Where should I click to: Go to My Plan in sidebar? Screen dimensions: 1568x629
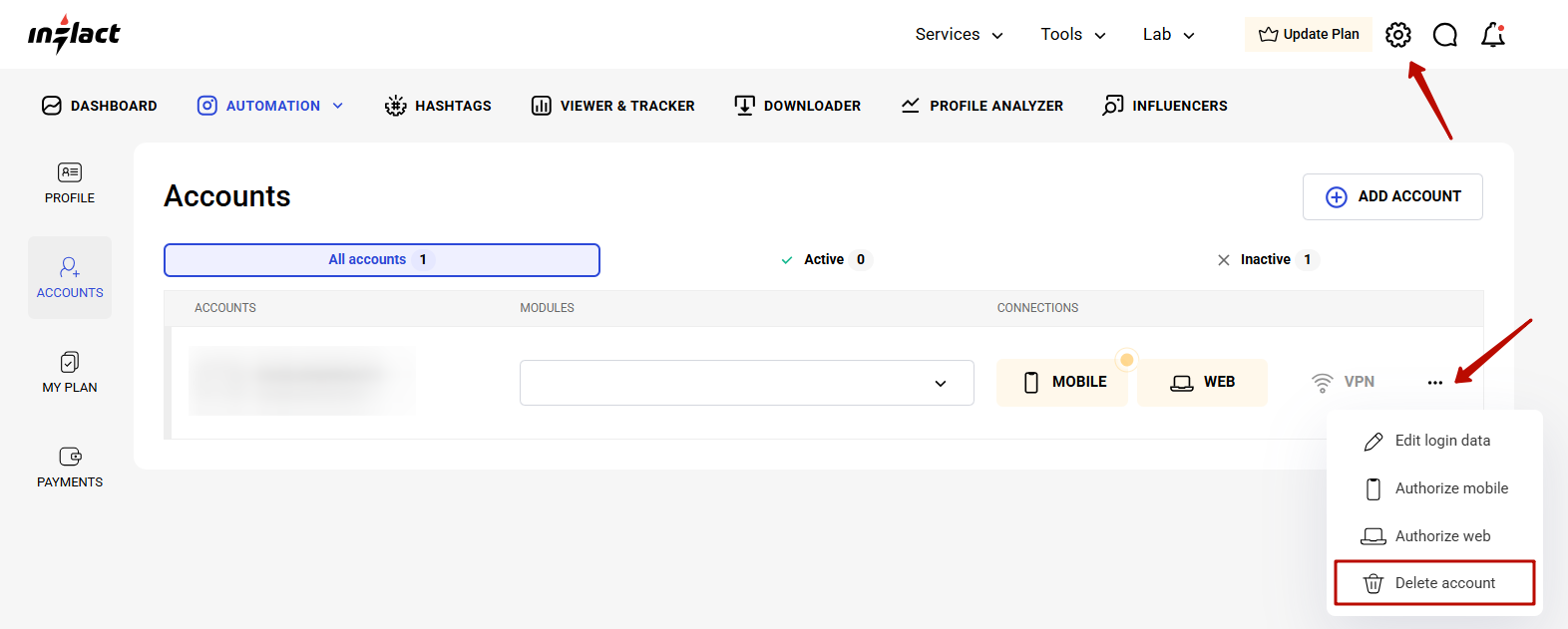tap(70, 372)
